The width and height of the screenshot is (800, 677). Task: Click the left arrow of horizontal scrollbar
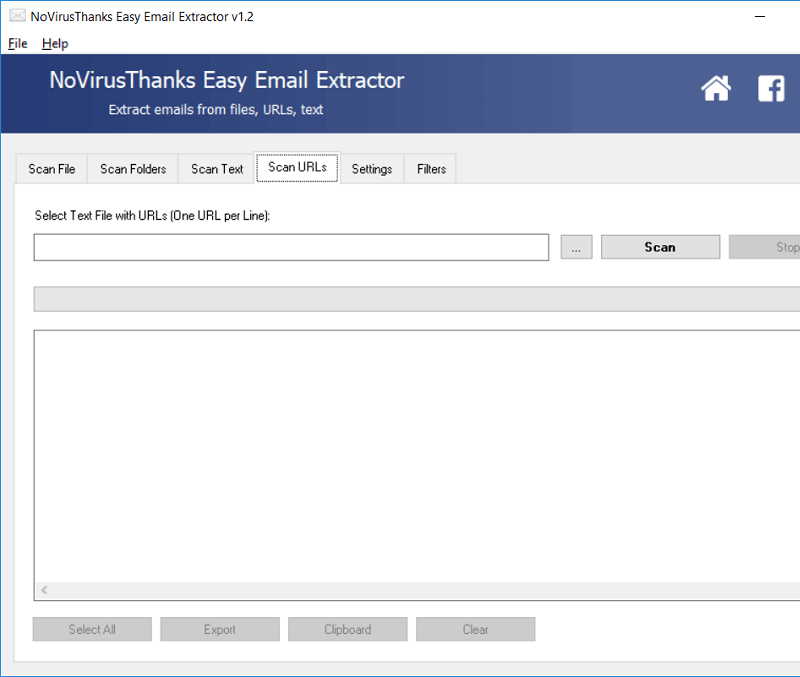(44, 590)
